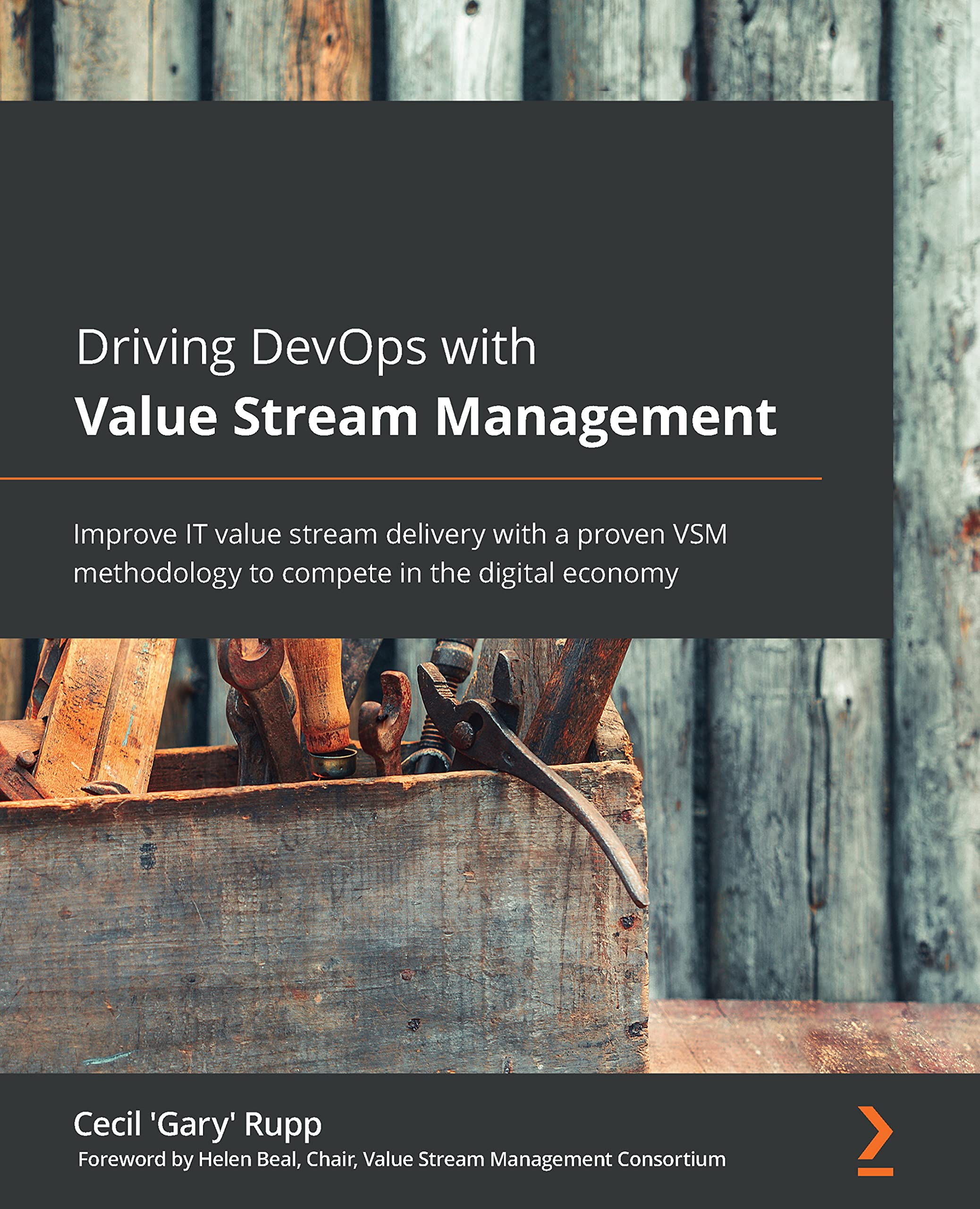980x1209 pixels.
Task: Click the pivot bolt of the pliers
Action: tap(464, 734)
